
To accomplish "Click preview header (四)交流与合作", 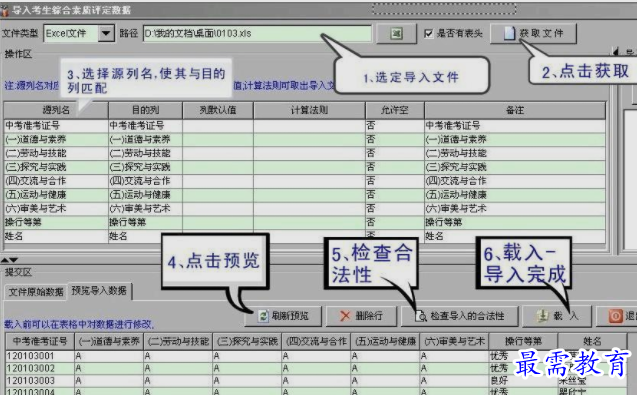I will pyautogui.click(x=316, y=341).
